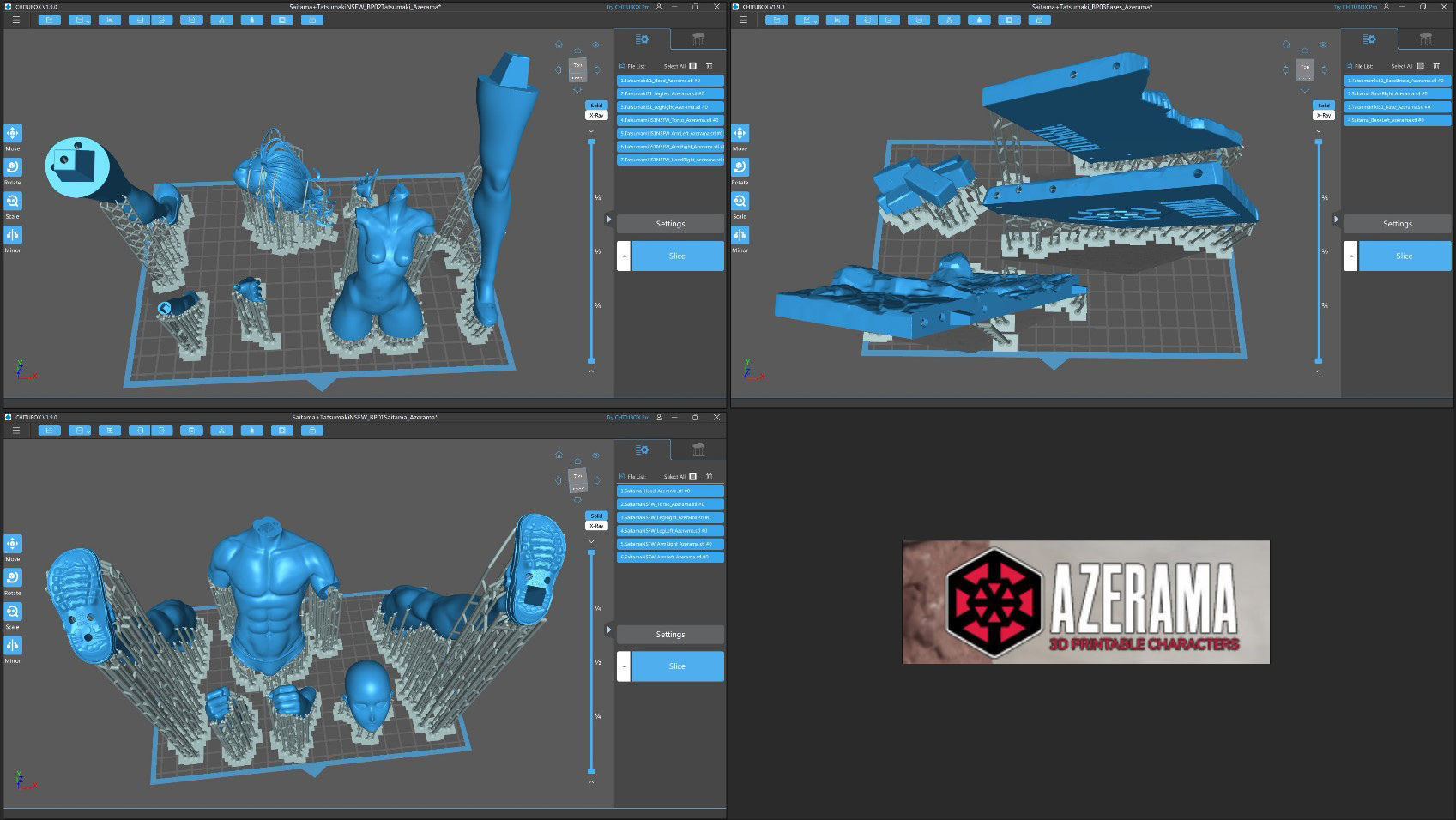
Task: Open Settings in the Tatsumaki window
Action: 670,224
